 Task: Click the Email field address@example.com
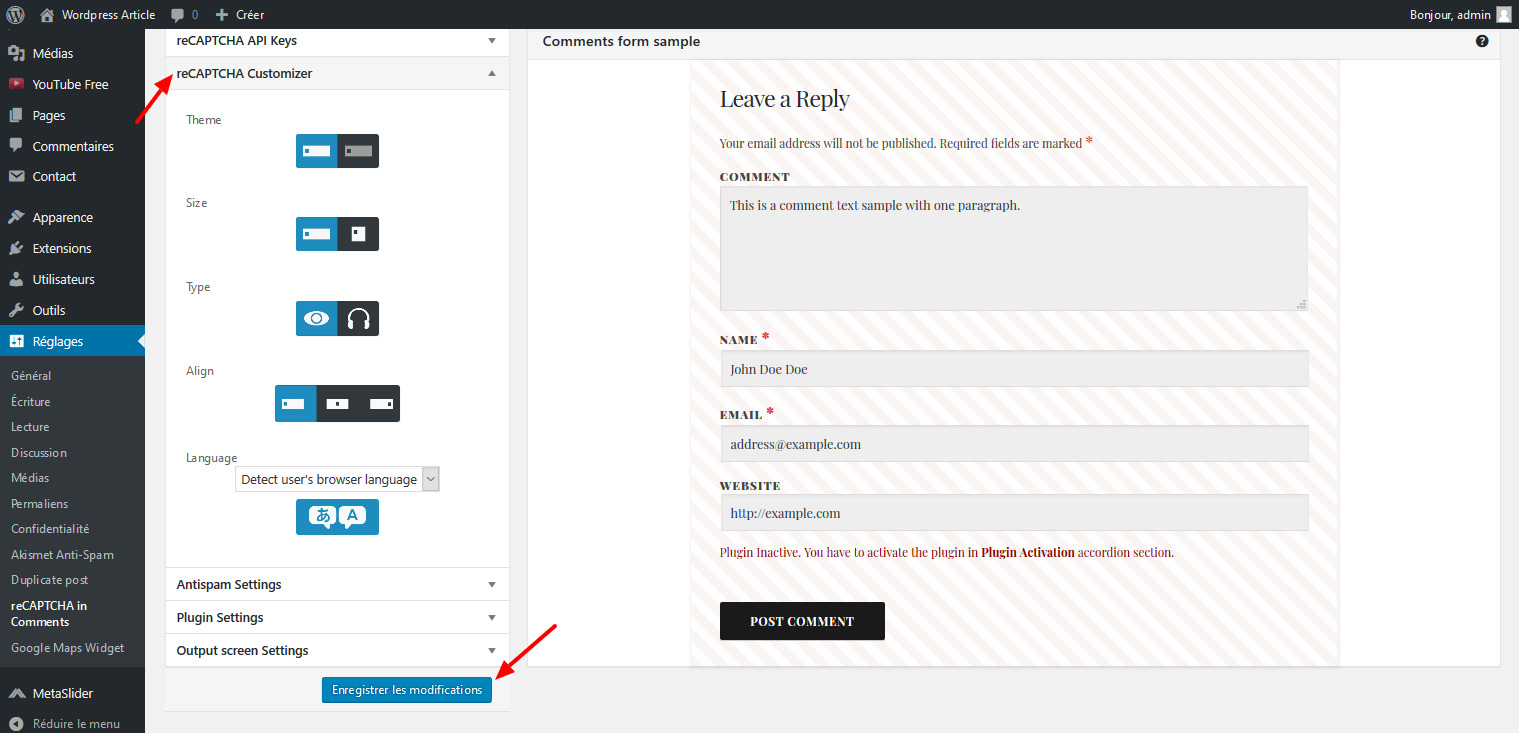coord(1014,443)
